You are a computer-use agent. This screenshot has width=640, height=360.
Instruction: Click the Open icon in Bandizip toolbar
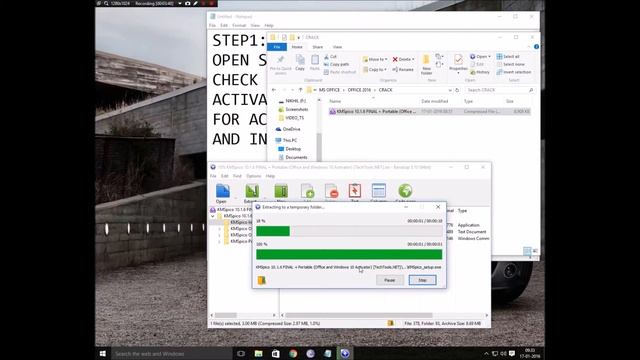[222, 191]
